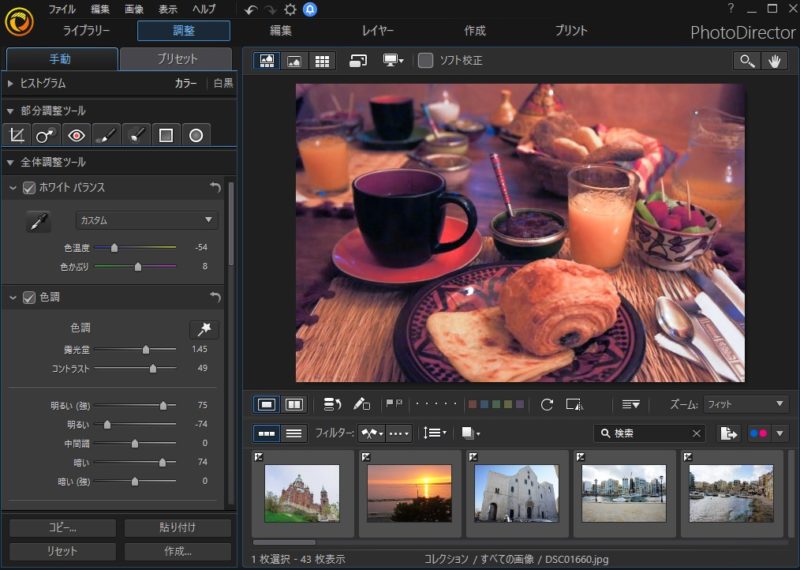Click the thumbnail search input field
Viewport: 800px width, 570px height.
pos(651,433)
